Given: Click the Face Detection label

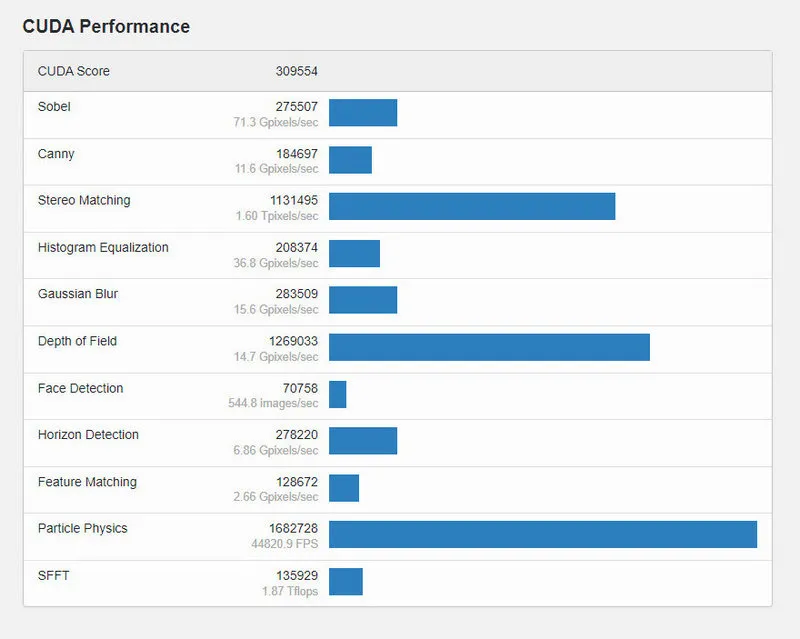Looking at the screenshot, I should coord(80,388).
